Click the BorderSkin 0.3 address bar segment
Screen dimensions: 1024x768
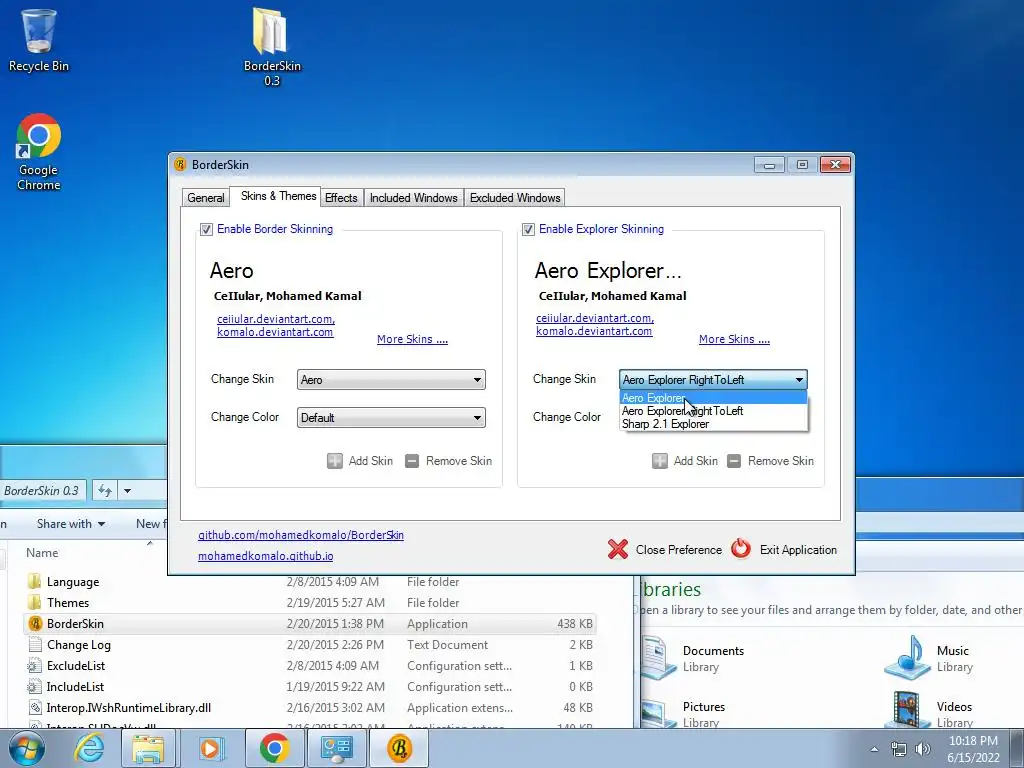[x=42, y=490]
